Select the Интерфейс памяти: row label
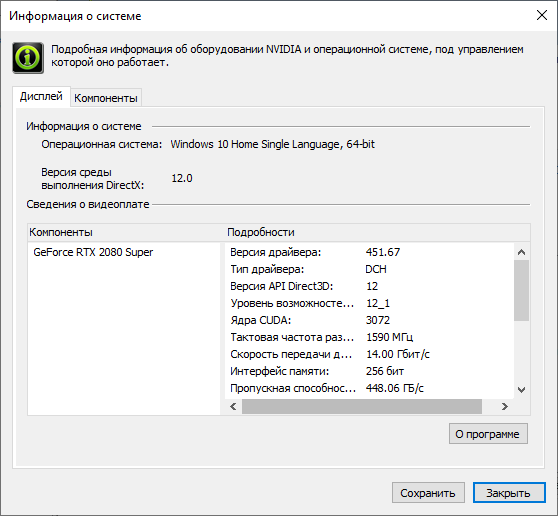Image resolution: width=558 pixels, height=516 pixels. 279,372
